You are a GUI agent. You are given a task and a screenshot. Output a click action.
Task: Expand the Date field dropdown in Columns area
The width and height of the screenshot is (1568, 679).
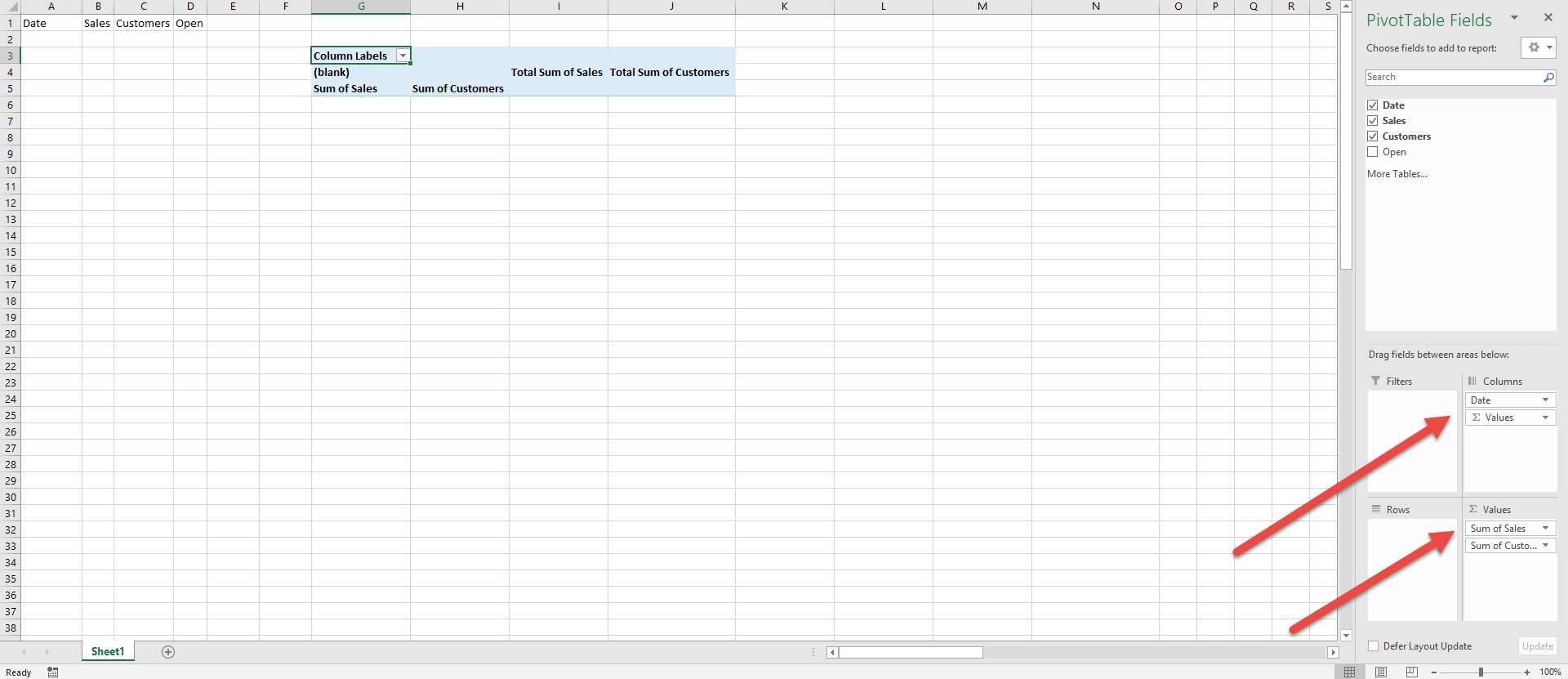tap(1545, 400)
